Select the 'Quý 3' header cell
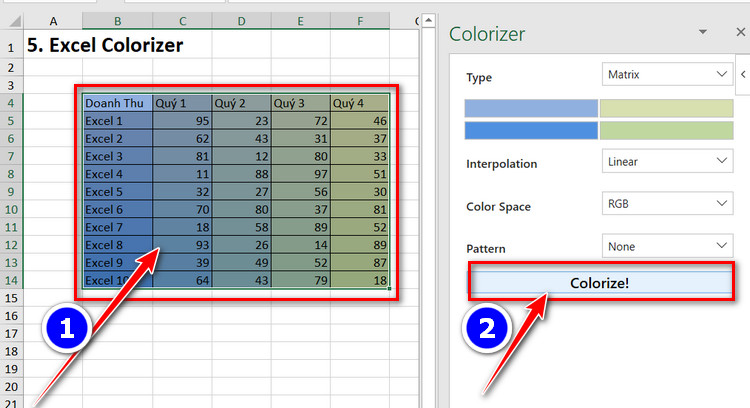 (x=300, y=103)
